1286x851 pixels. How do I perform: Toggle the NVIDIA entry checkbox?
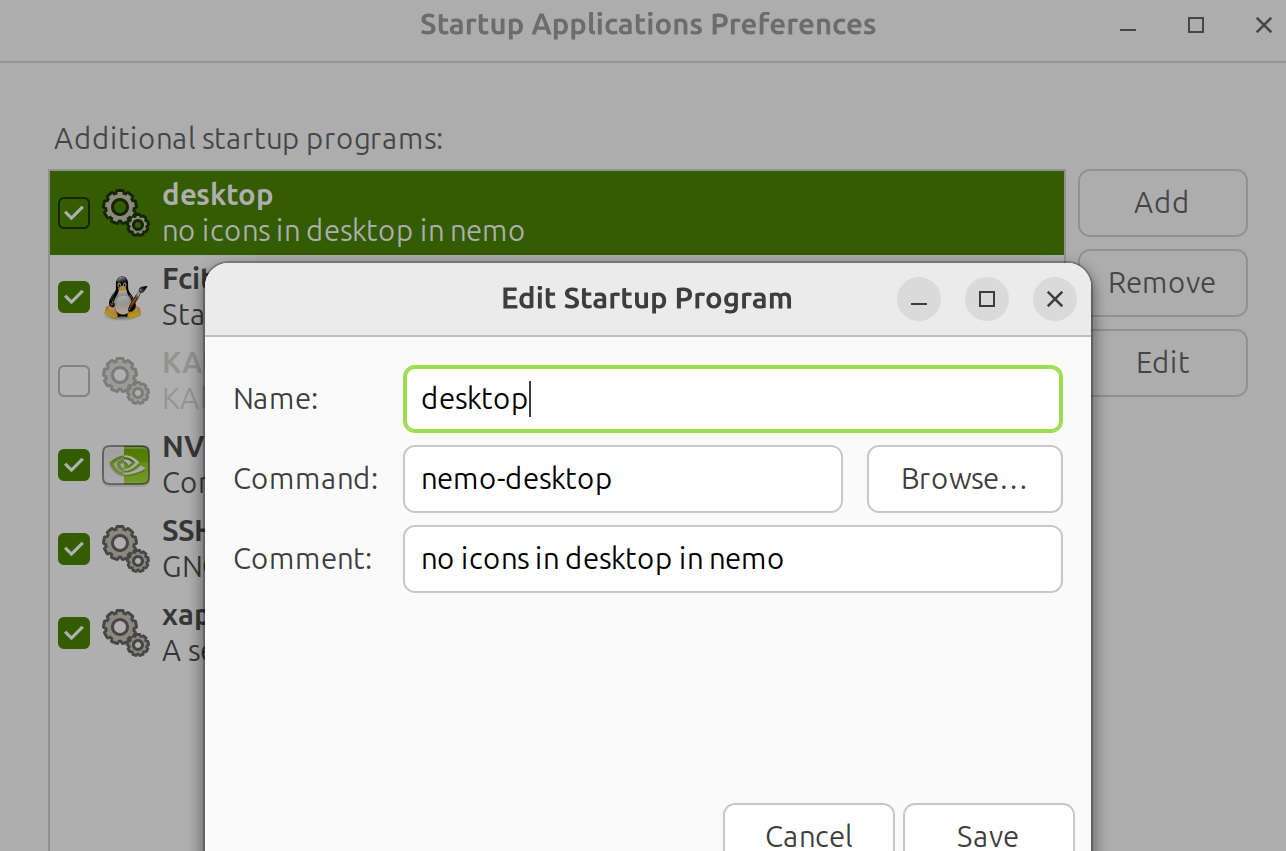pos(74,465)
